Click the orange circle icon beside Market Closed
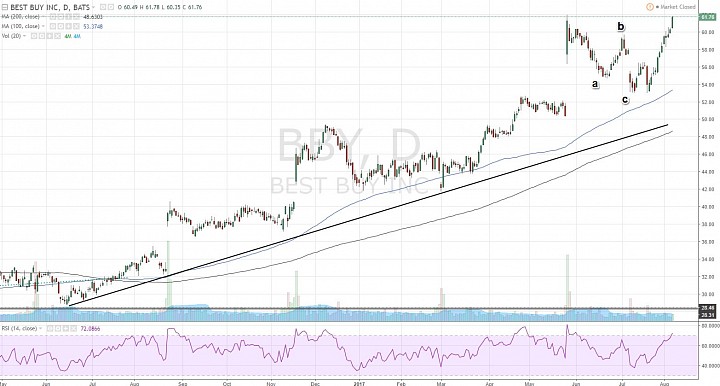This screenshot has width=720, height=386. coord(650,7)
